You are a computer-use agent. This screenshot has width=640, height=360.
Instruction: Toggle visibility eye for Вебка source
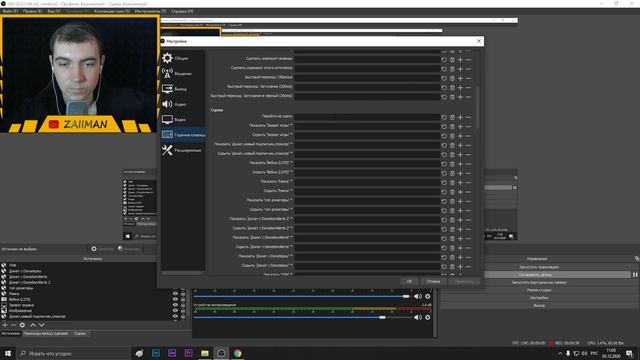(176, 299)
